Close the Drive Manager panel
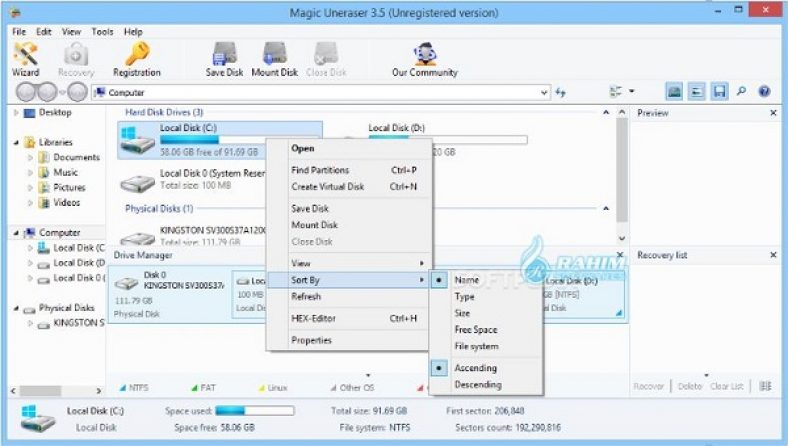This screenshot has width=788, height=446. coord(620,255)
